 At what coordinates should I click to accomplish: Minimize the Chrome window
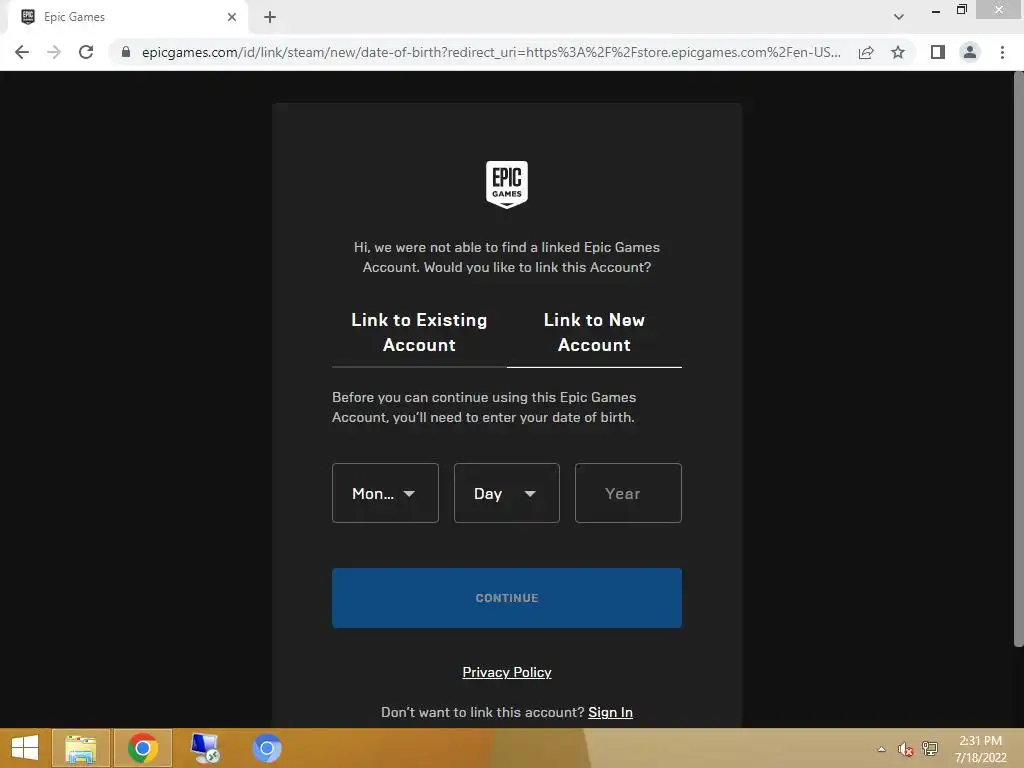(x=936, y=10)
